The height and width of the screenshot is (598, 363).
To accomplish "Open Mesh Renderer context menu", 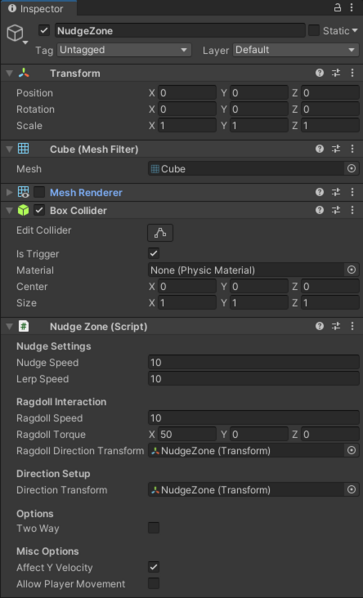I will click(x=352, y=192).
